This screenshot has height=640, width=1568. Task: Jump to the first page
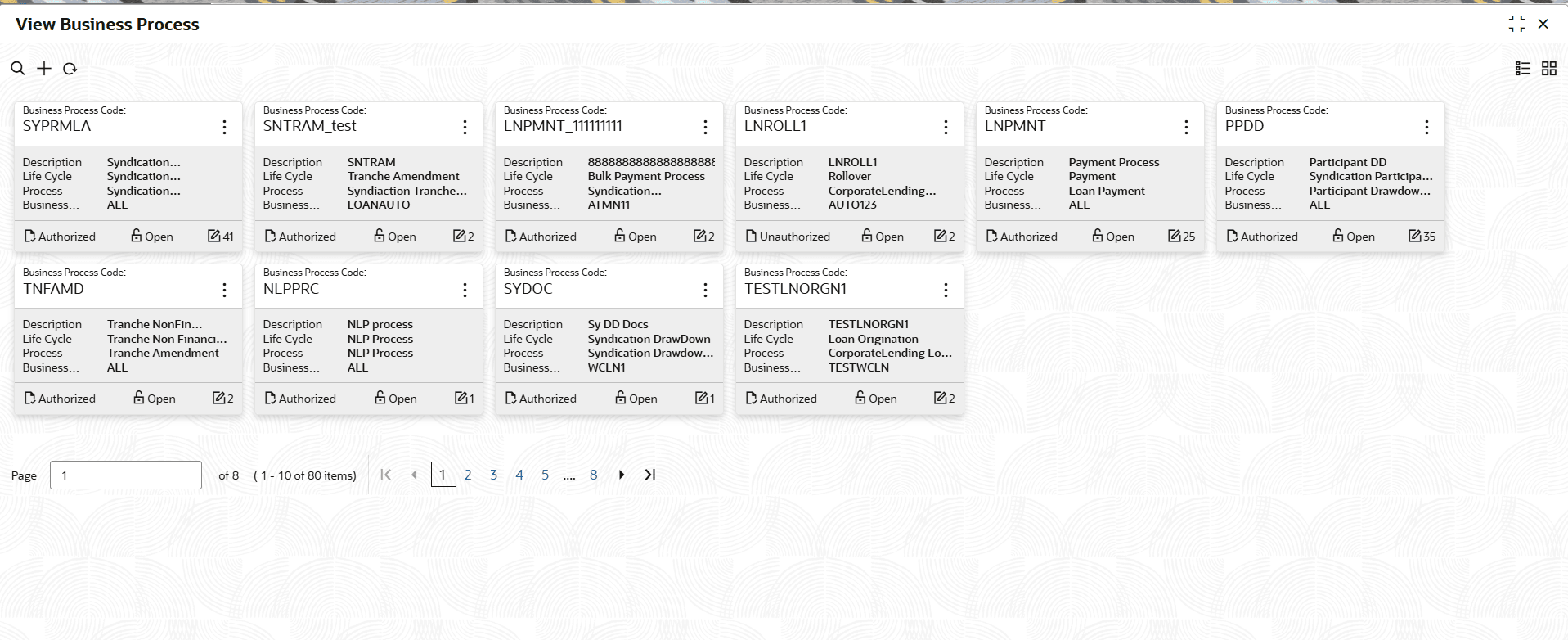pos(386,475)
